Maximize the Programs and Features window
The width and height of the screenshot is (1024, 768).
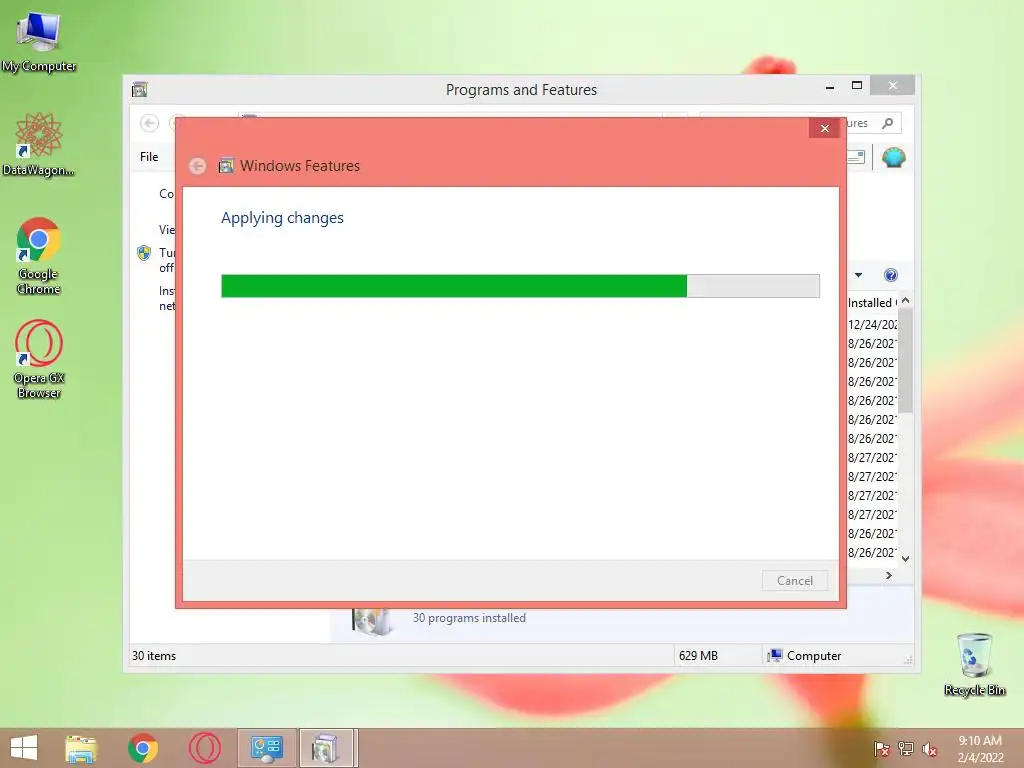tap(857, 86)
